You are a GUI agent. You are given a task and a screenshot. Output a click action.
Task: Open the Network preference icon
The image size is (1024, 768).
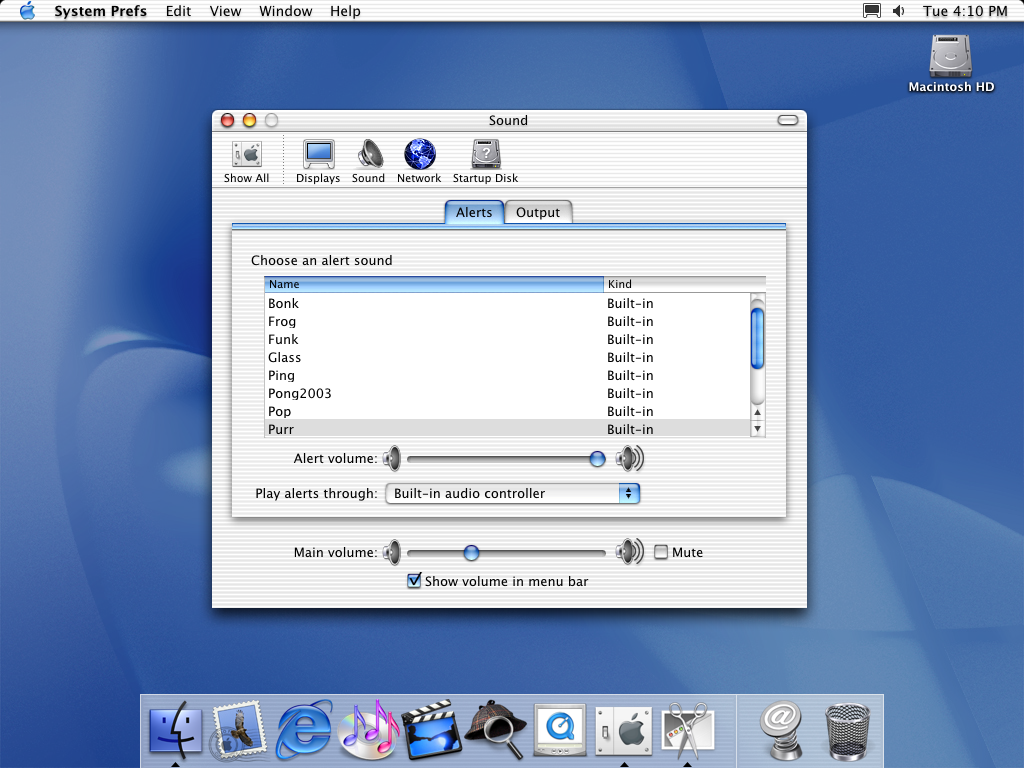click(419, 160)
